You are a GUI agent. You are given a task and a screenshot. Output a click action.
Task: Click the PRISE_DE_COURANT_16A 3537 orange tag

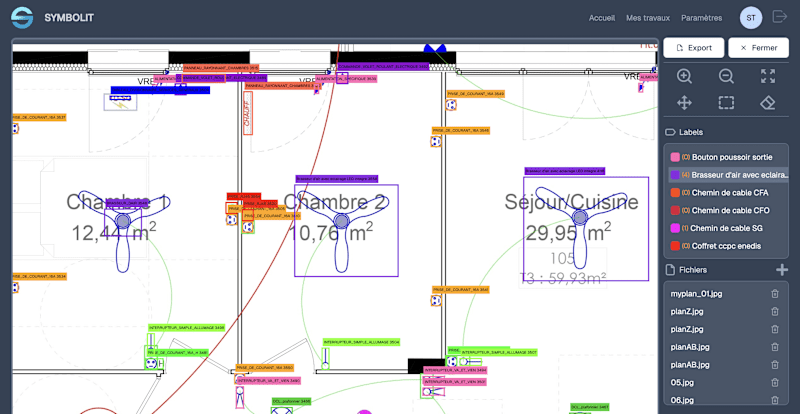(39, 117)
